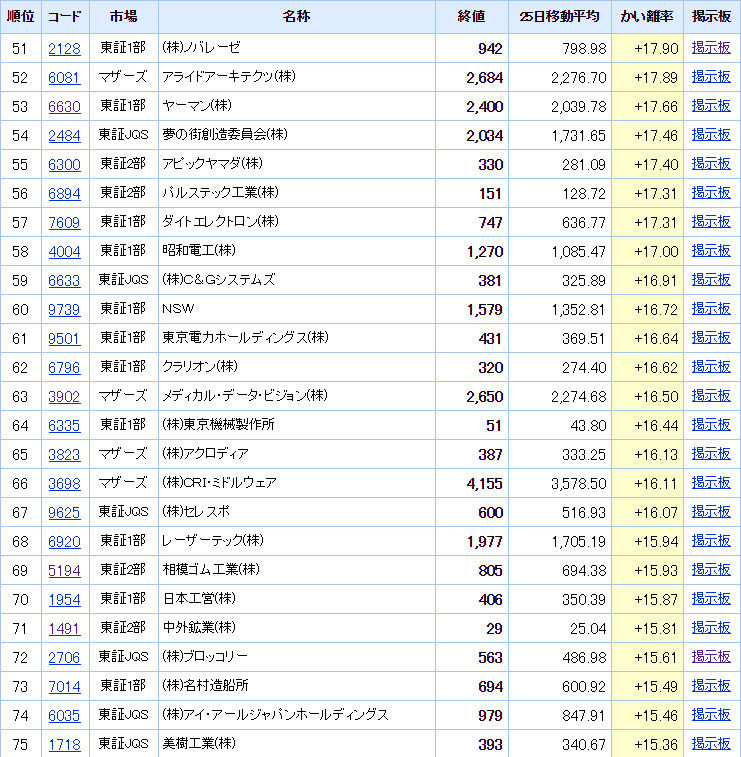Open stock code 3902 link
The image size is (741, 757).
click(64, 396)
